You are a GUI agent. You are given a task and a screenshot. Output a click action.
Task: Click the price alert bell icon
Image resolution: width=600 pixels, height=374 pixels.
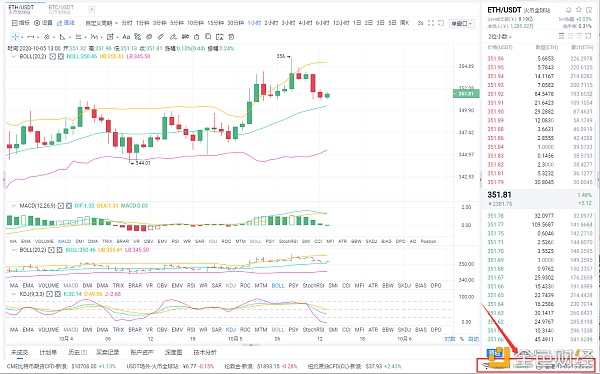(569, 10)
